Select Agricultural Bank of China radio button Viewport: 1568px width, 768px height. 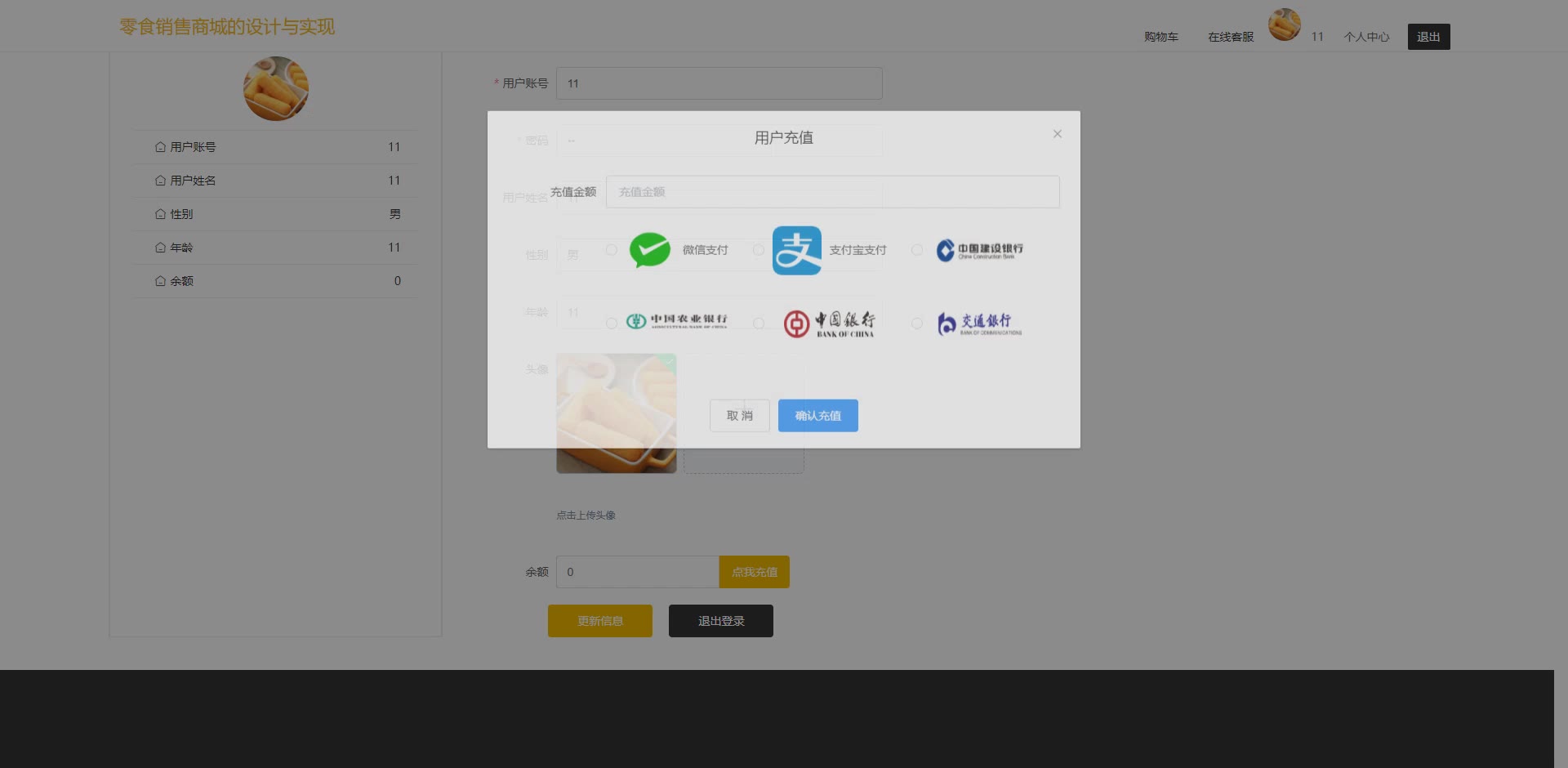tap(611, 324)
